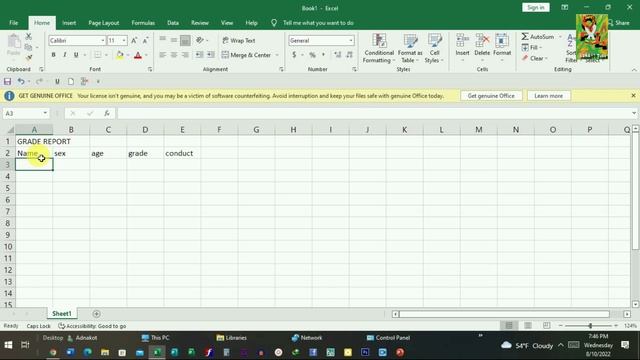Click Increase Indent icon
Viewport: 640px width, 360px height.
tap(211, 55)
